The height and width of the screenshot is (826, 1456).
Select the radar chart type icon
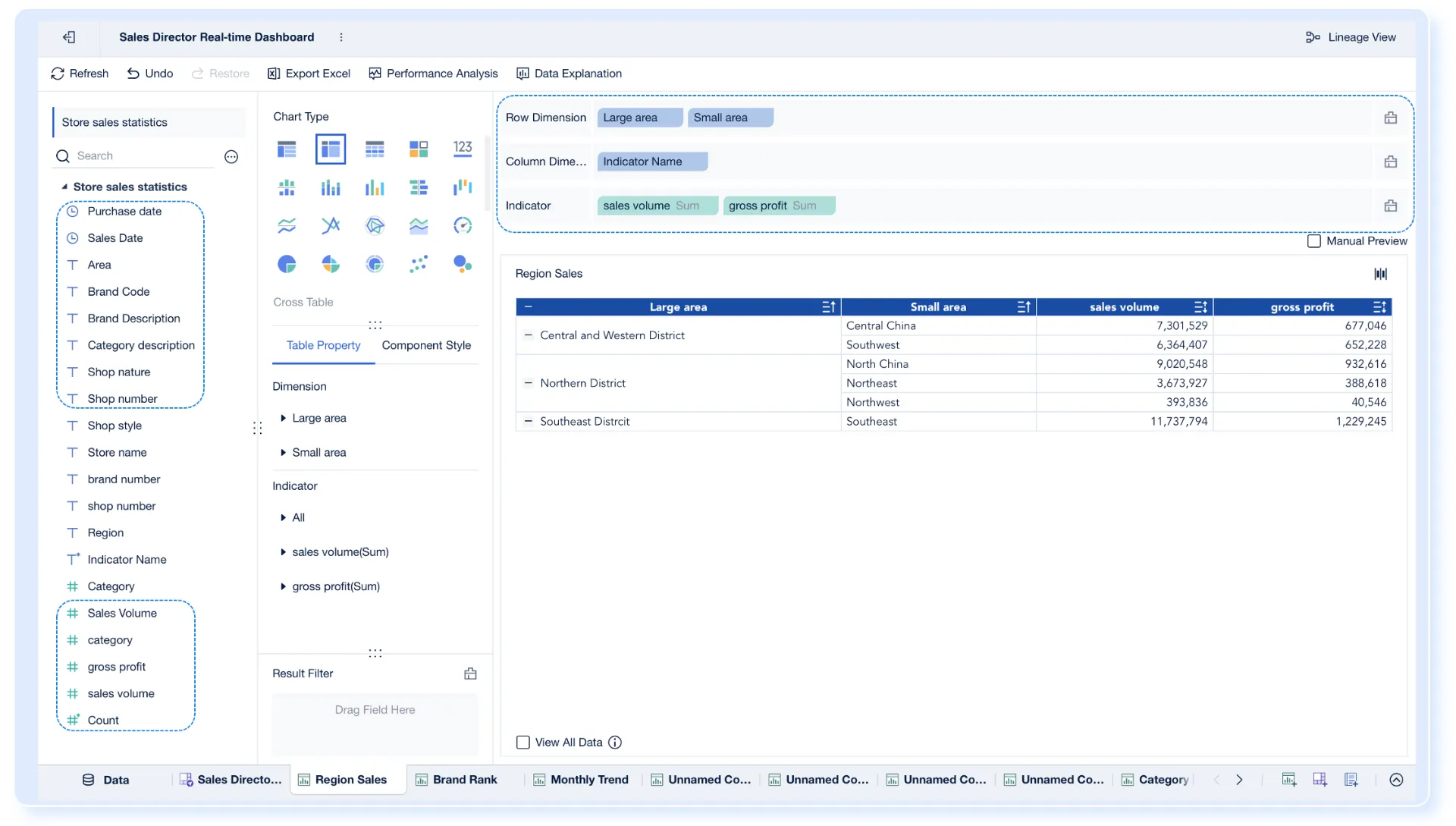[375, 225]
